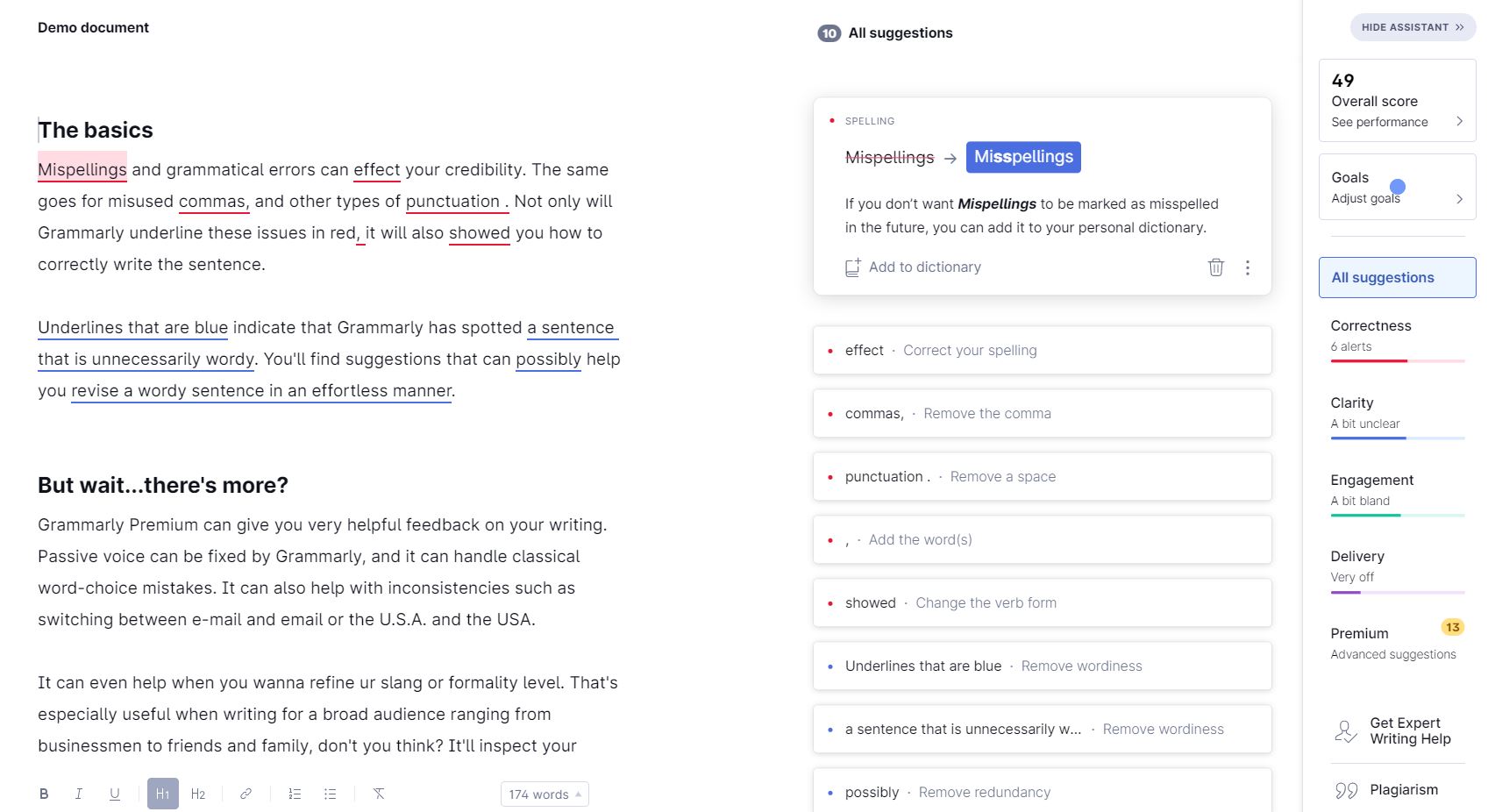Open the 'effect' spelling suggestion card
The width and height of the screenshot is (1488, 812).
(1042, 351)
